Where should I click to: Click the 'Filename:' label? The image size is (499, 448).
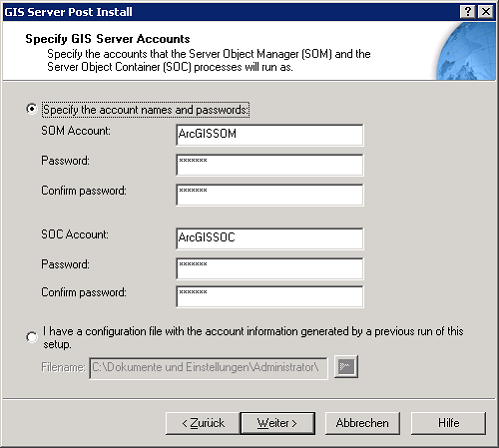(x=63, y=367)
